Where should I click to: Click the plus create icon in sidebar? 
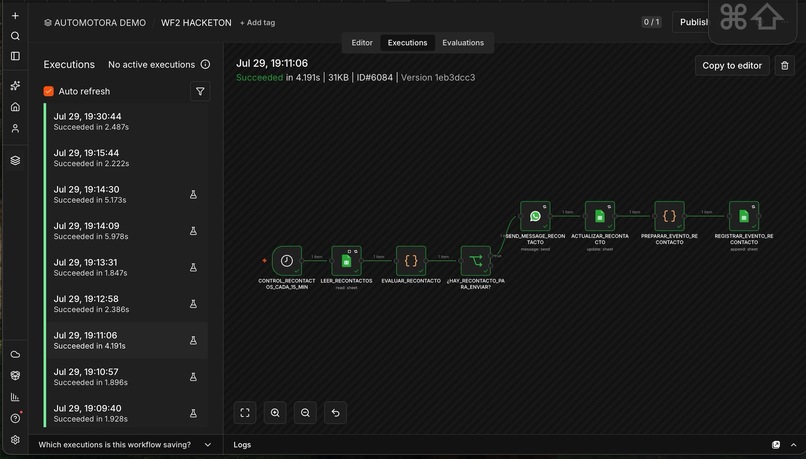[x=15, y=15]
